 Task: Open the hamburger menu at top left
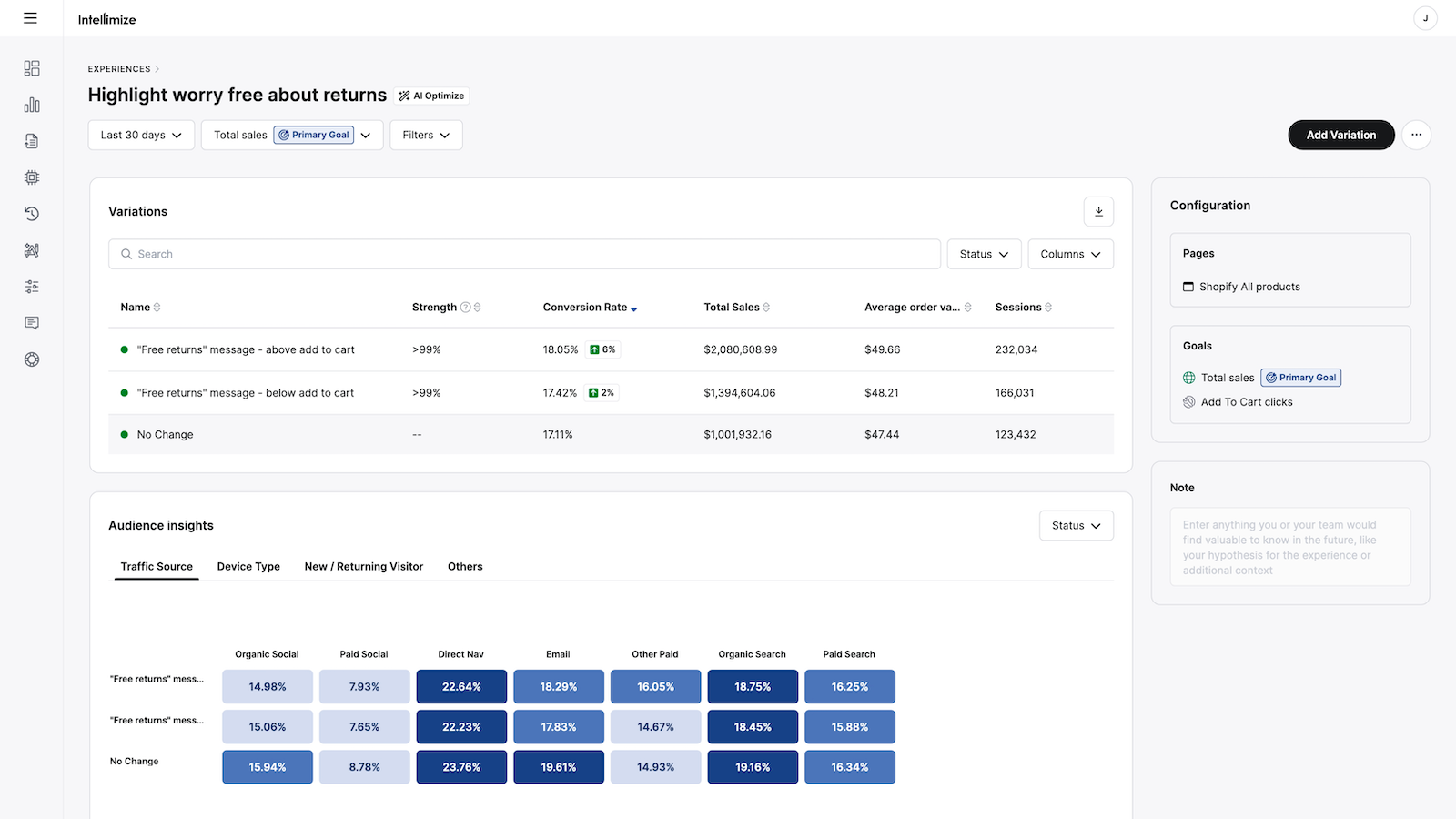(x=31, y=18)
